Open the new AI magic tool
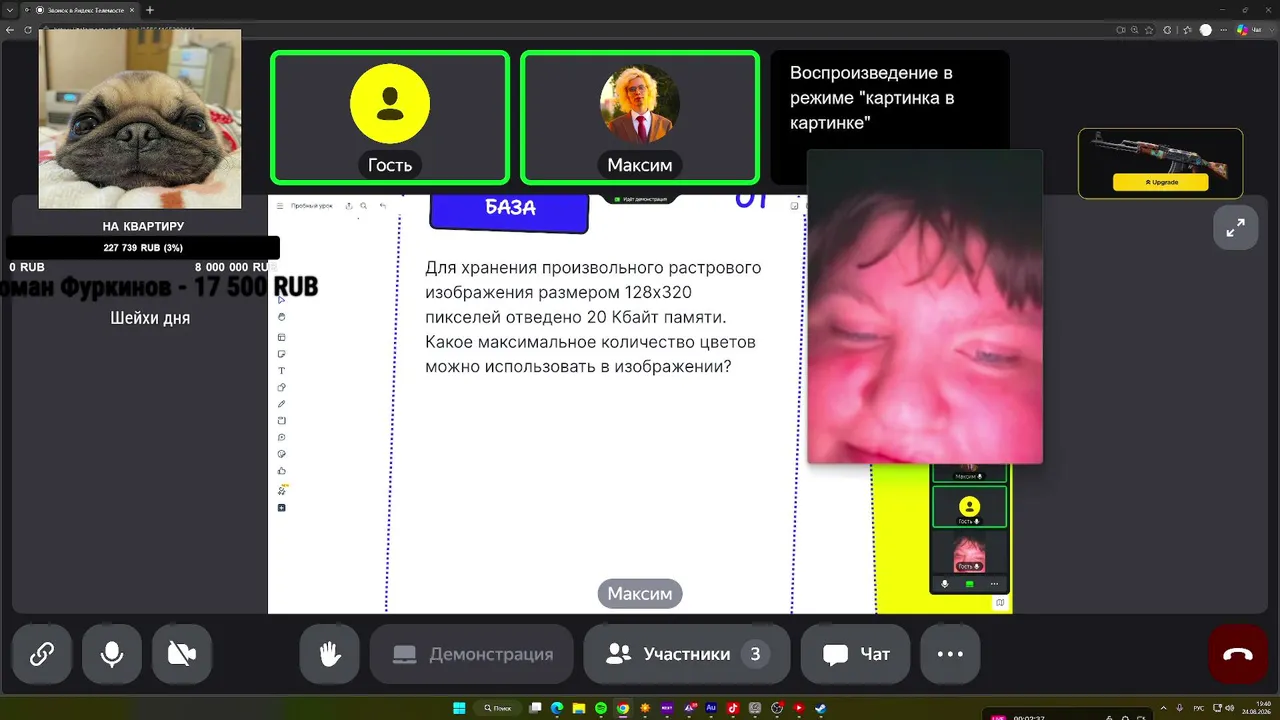Viewport: 1280px width, 720px height. coord(282,490)
